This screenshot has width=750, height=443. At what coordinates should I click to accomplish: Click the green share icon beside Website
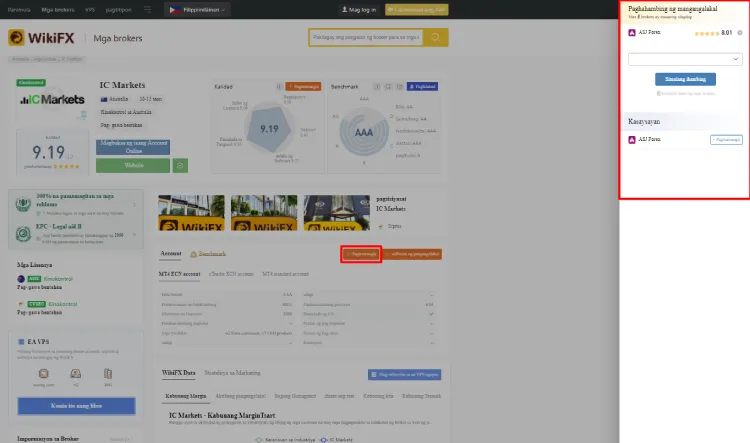[180, 166]
